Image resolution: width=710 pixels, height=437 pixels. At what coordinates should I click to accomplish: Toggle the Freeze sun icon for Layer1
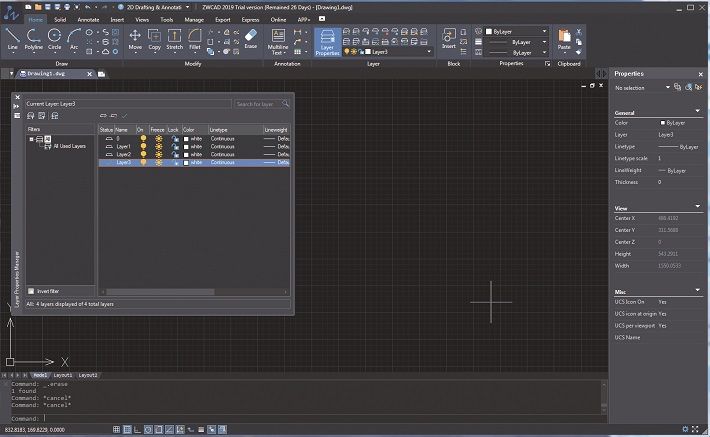click(158, 146)
